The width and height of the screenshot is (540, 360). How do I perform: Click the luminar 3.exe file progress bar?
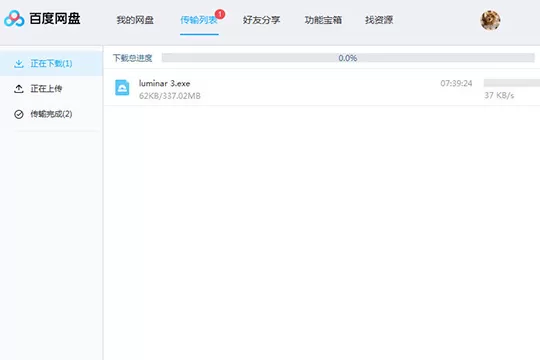512,83
